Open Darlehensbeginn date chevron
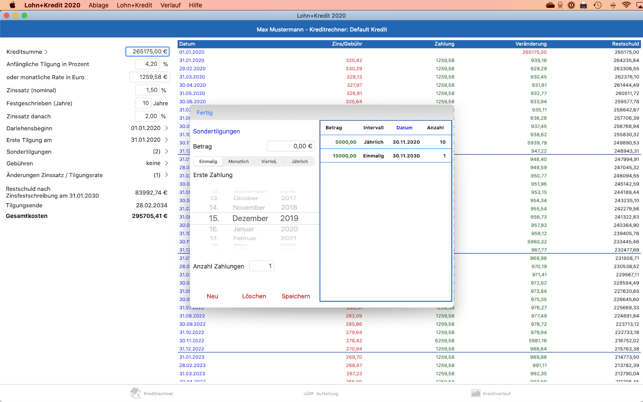The width and height of the screenshot is (643, 402). click(166, 128)
